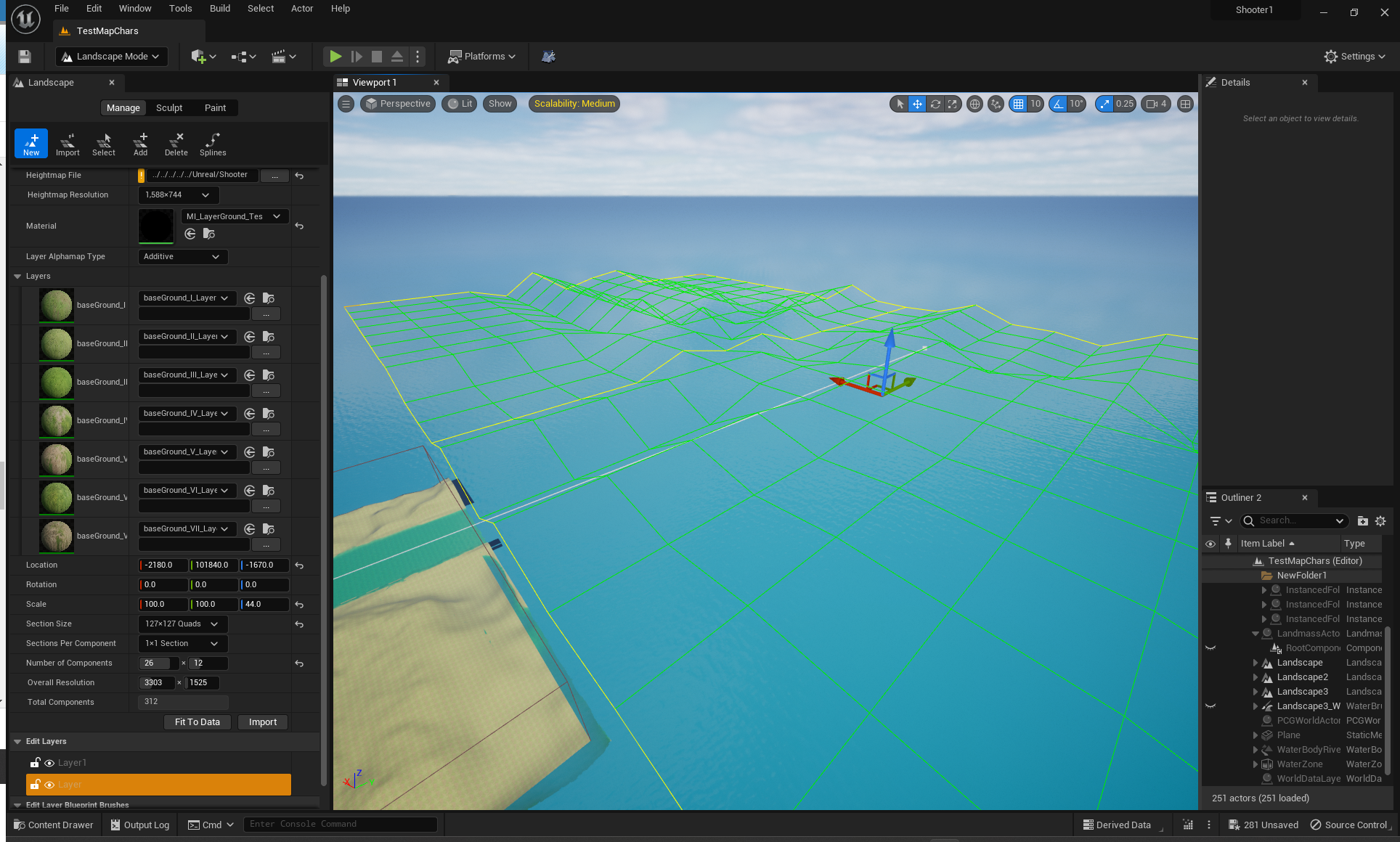Hide the Landscape actor in the Outliner
Image resolution: width=1400 pixels, height=842 pixels.
(x=1210, y=662)
